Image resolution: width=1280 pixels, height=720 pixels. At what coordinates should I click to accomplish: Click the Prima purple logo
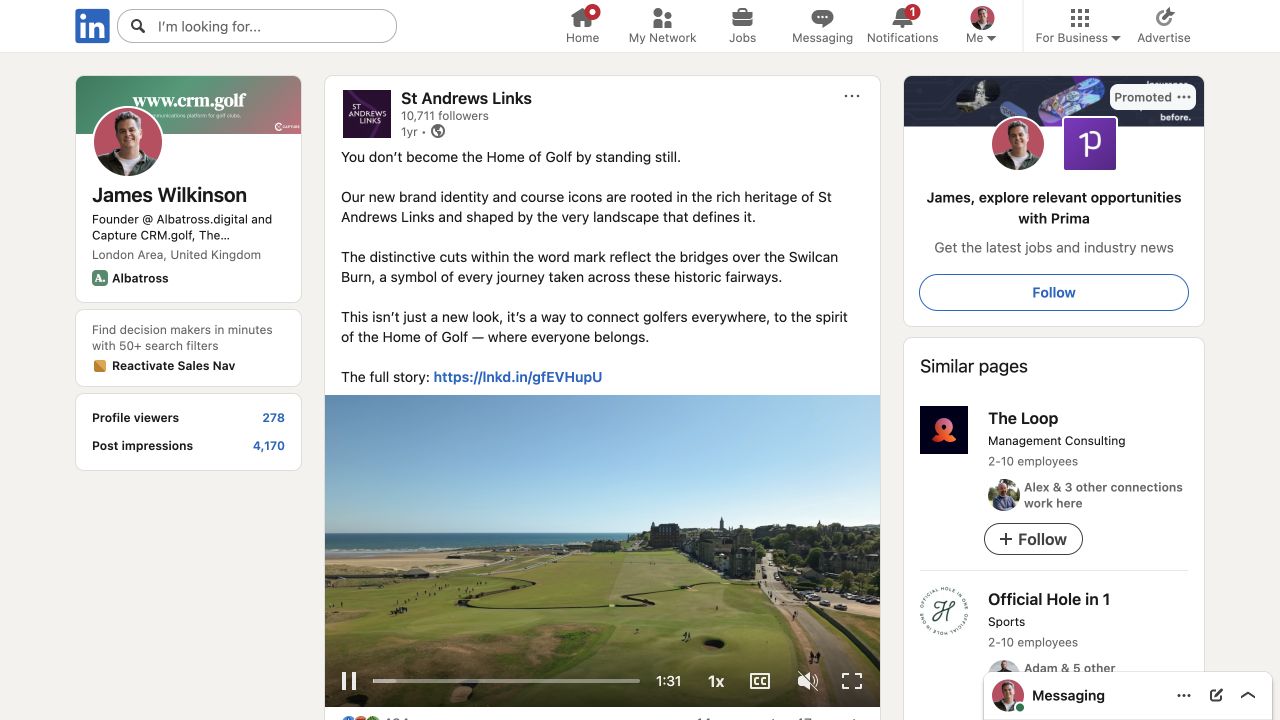tap(1090, 143)
